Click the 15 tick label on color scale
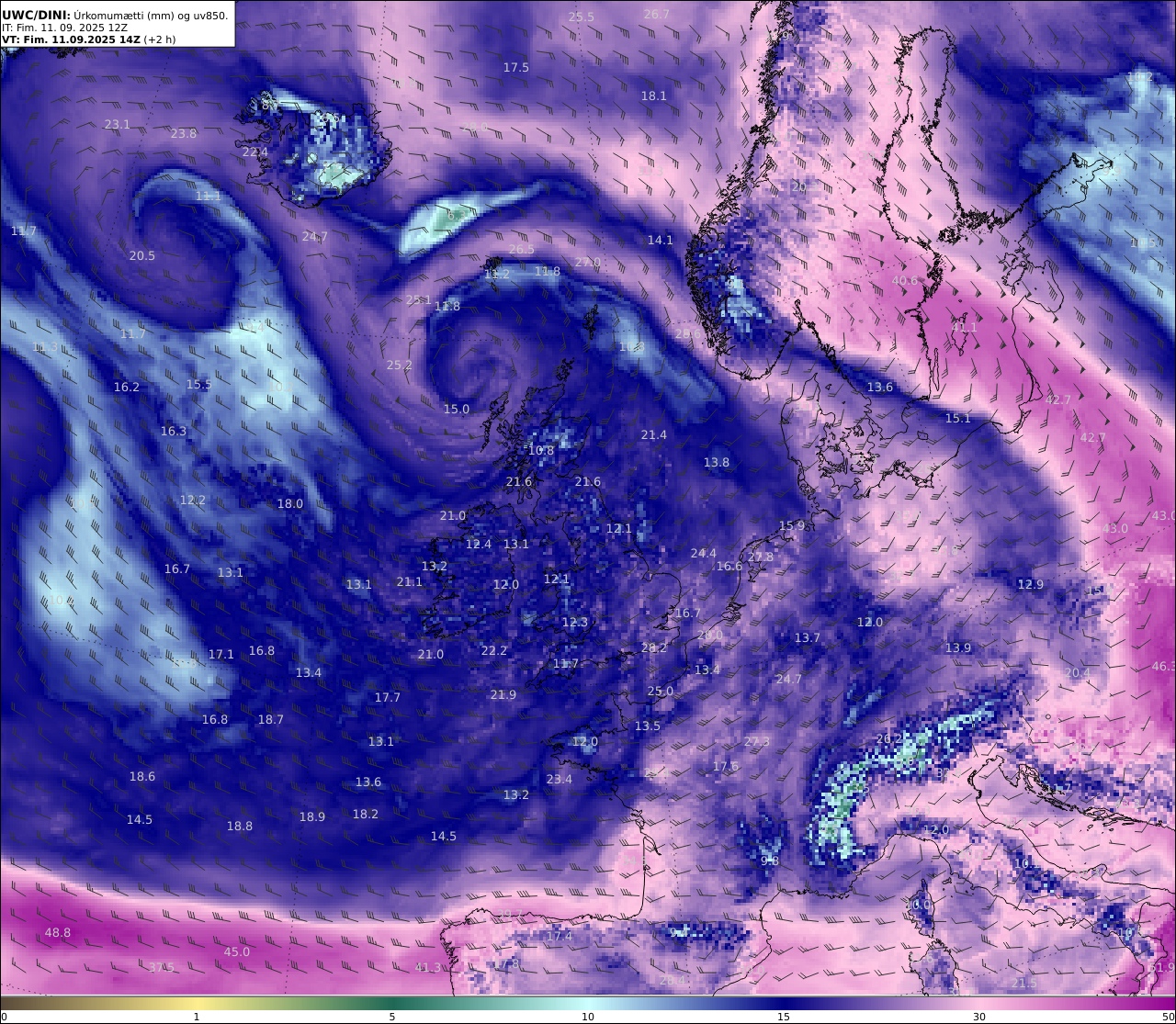 (784, 1017)
